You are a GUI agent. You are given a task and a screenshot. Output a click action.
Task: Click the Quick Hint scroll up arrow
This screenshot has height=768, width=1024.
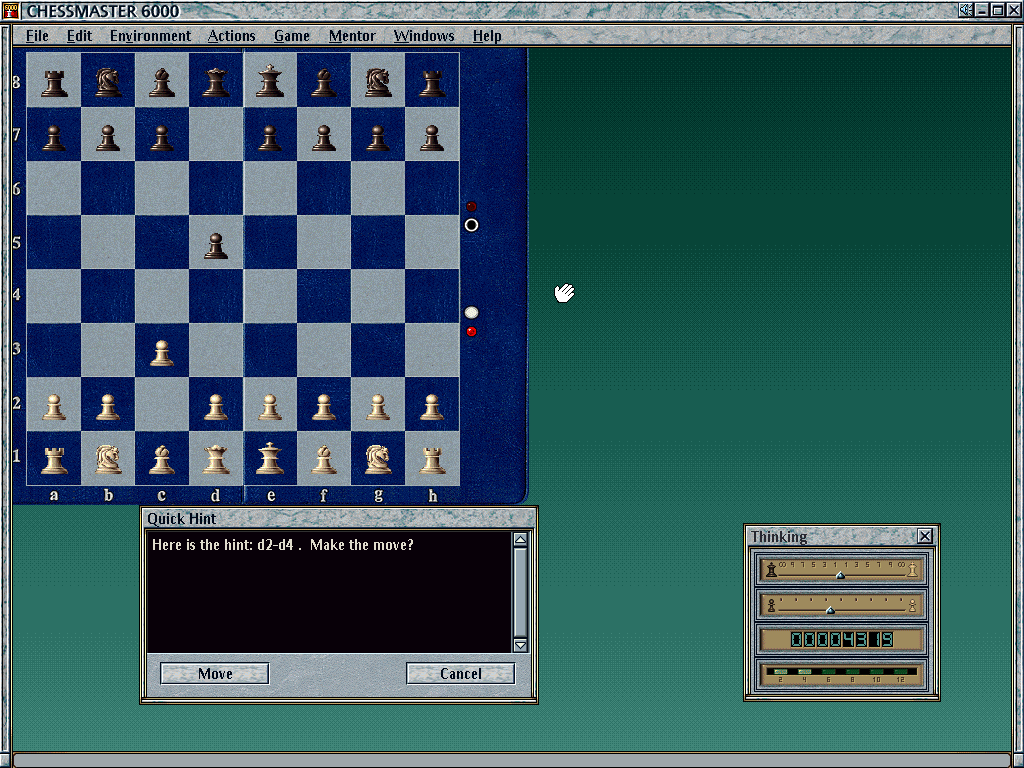click(520, 539)
